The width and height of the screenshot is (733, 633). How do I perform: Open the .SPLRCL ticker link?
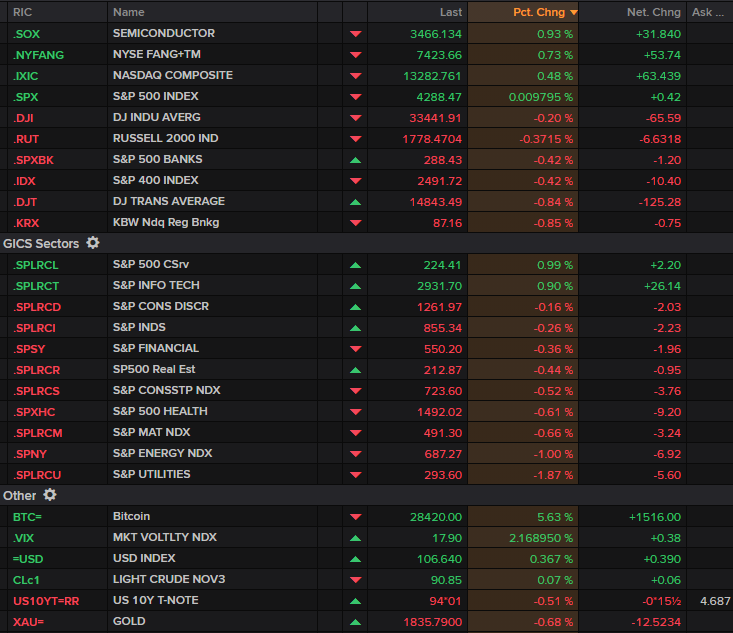36,265
